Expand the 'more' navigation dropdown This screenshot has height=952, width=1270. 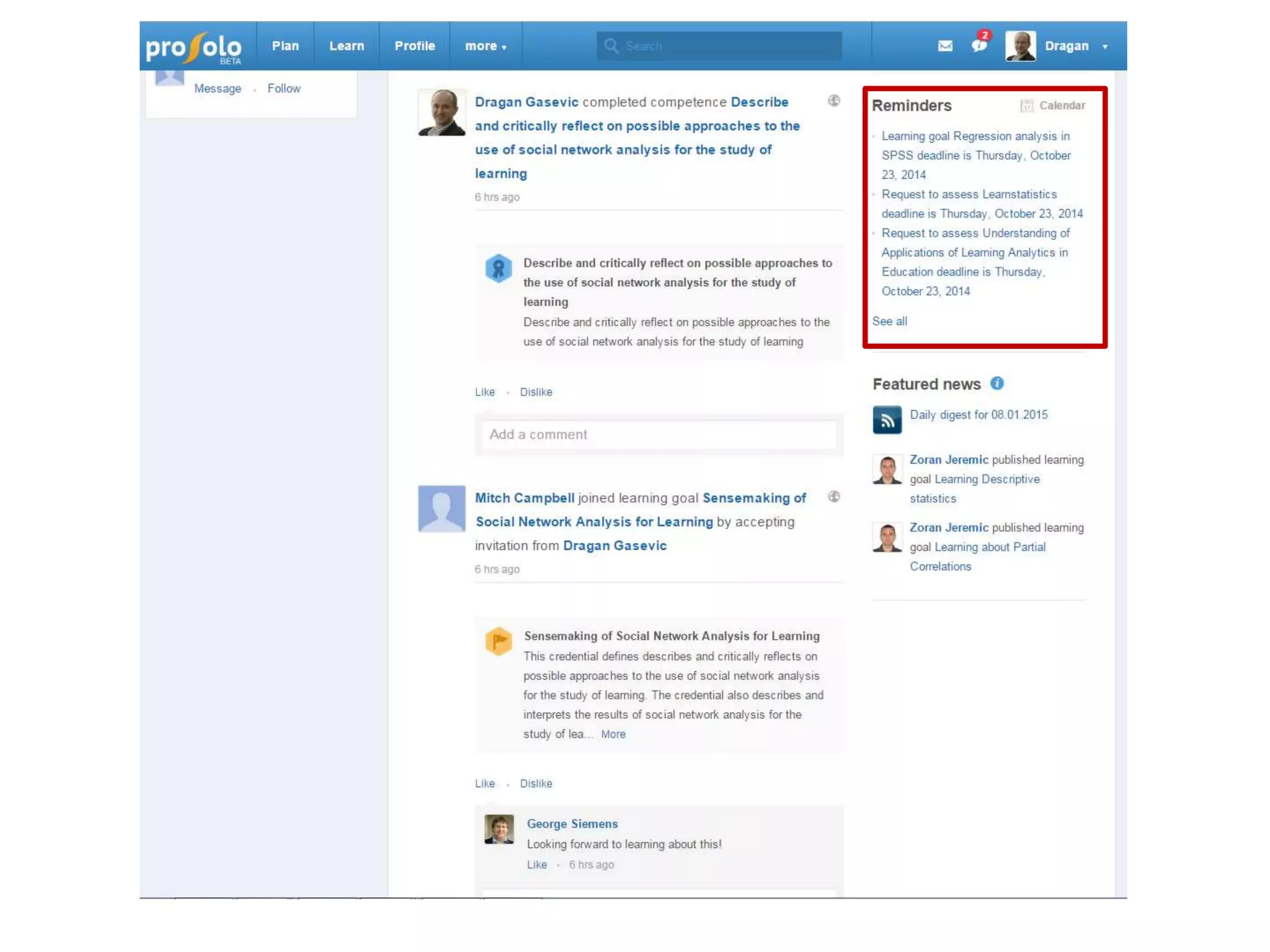click(x=486, y=46)
